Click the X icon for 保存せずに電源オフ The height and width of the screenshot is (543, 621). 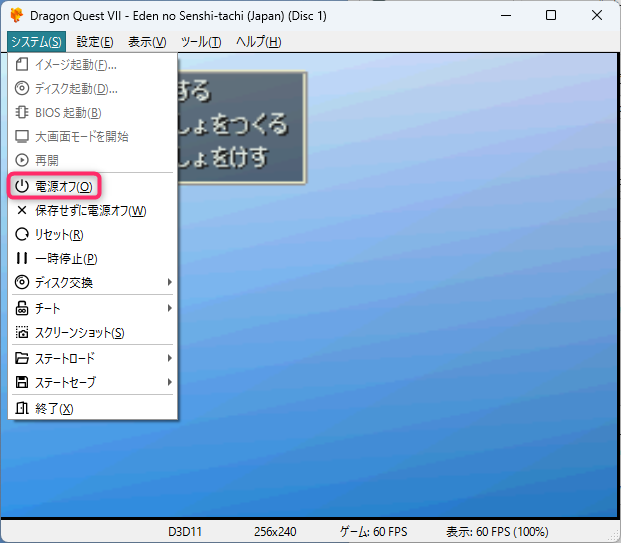tap(22, 211)
